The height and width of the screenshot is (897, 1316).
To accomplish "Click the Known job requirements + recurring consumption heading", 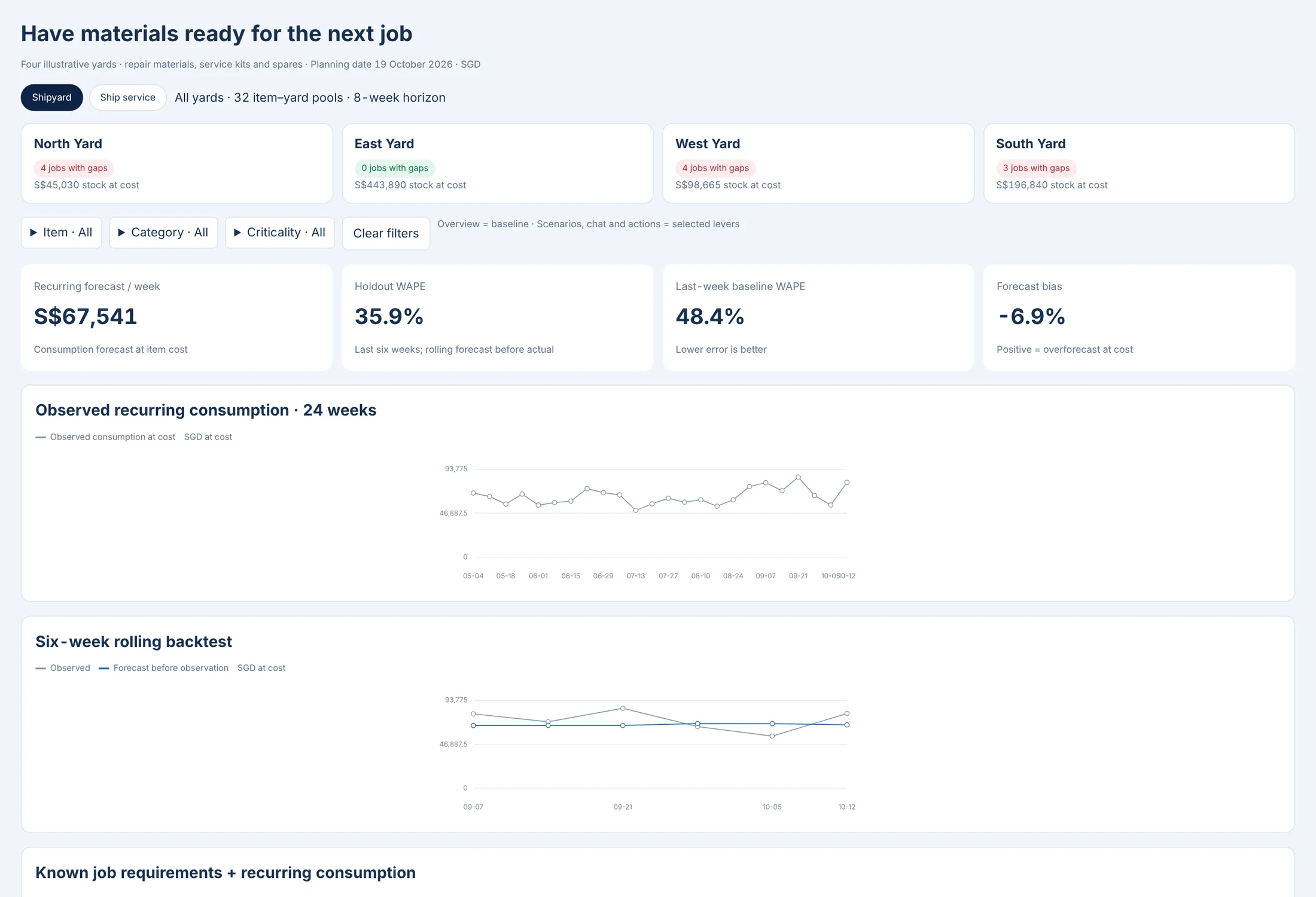I will [x=226, y=873].
